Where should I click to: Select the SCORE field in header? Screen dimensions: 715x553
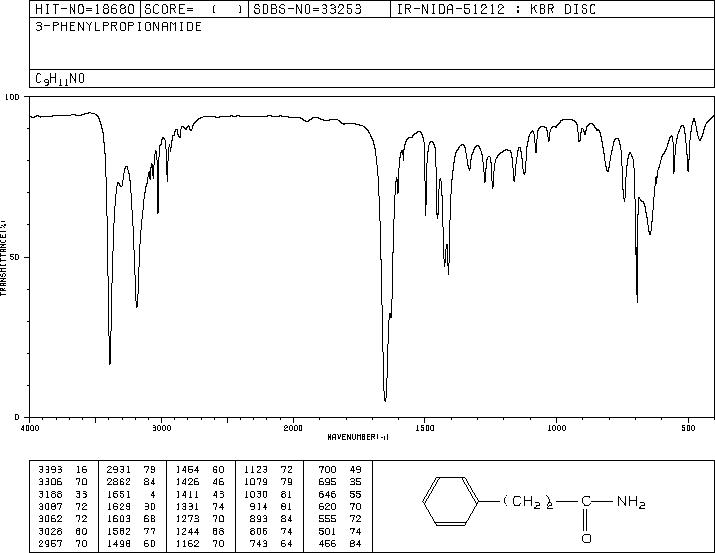pos(194,9)
